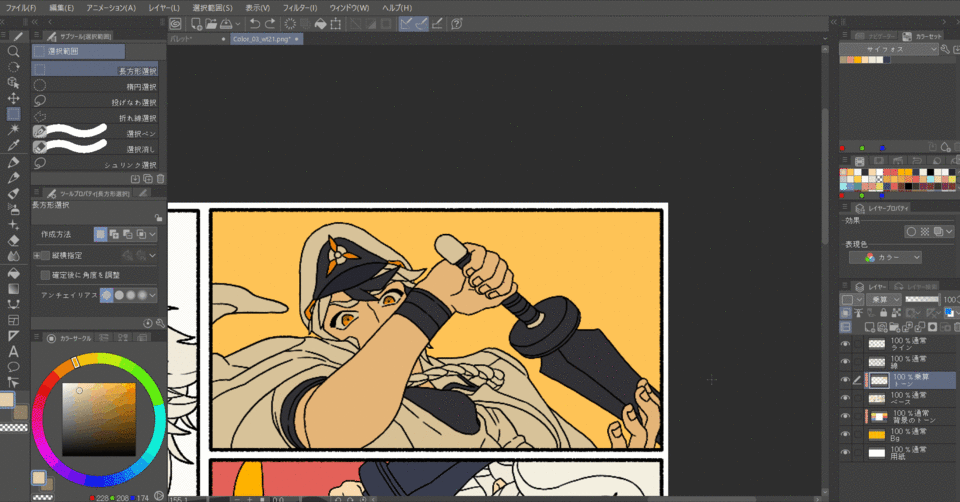Choose シュリンク選択 sub tool

click(95, 165)
